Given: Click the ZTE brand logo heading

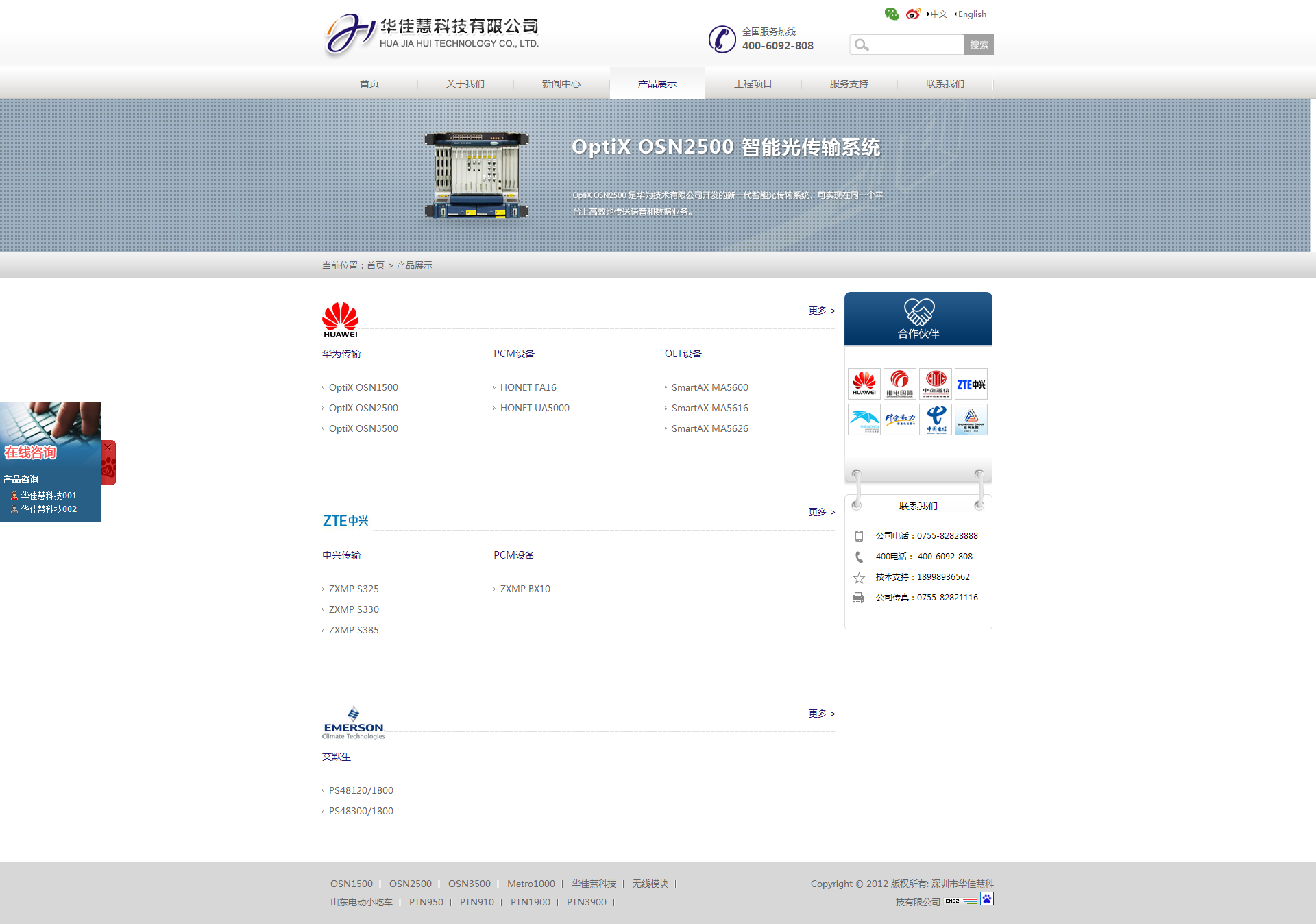Looking at the screenshot, I should tap(345, 521).
